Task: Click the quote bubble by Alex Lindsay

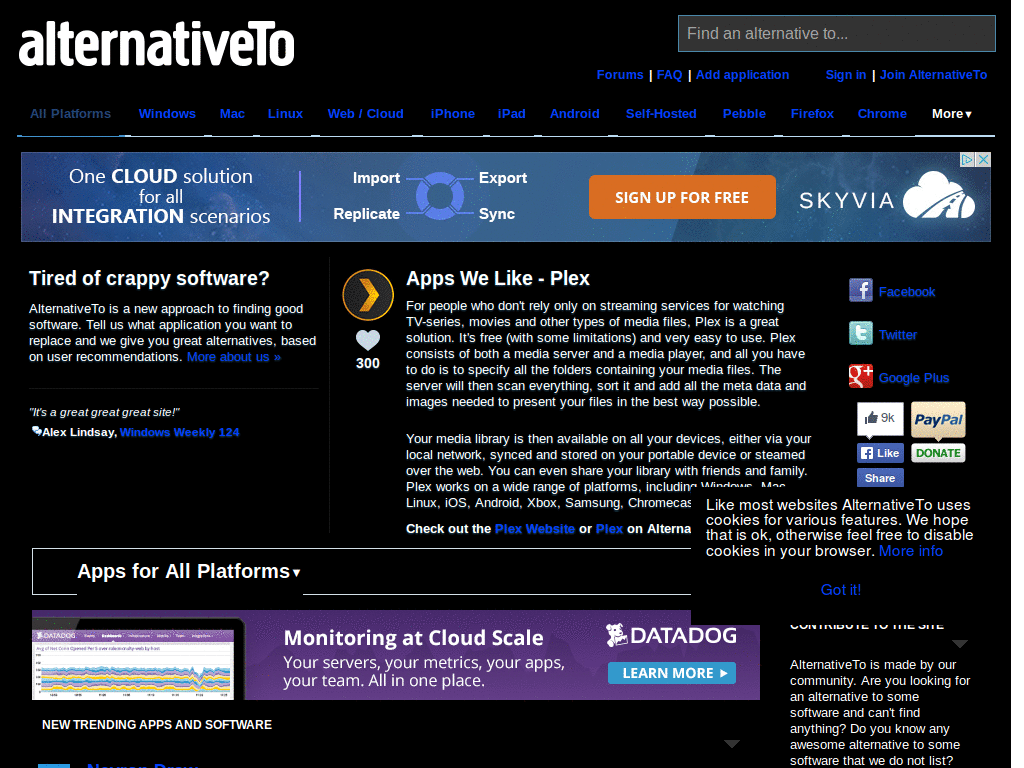Action: tap(37, 431)
